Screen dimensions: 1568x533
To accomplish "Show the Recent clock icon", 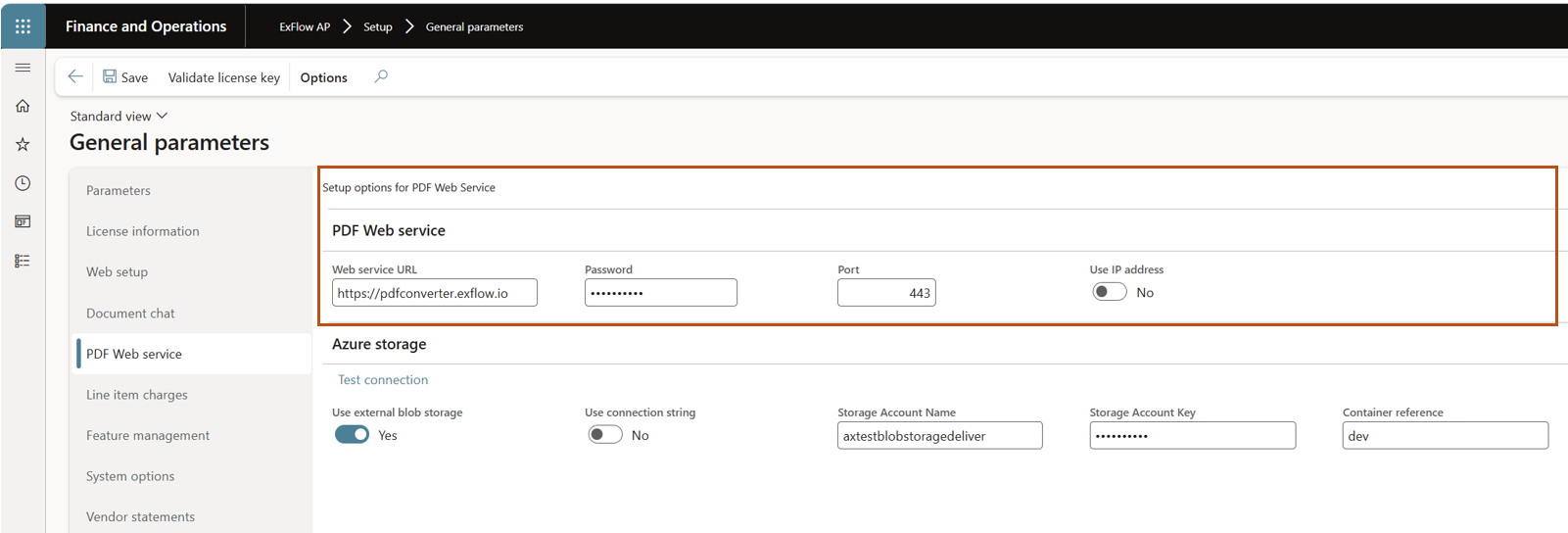I will (x=23, y=183).
